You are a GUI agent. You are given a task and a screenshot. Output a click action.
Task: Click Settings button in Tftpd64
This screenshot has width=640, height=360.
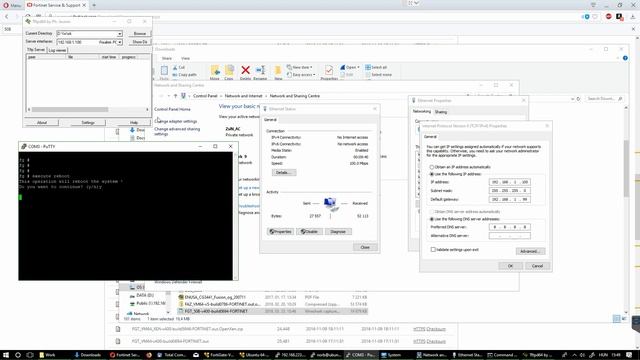[x=88, y=122]
